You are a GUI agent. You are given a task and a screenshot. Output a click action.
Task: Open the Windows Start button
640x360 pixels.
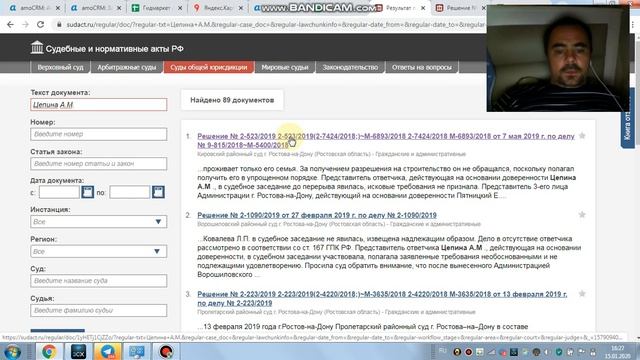click(13, 352)
